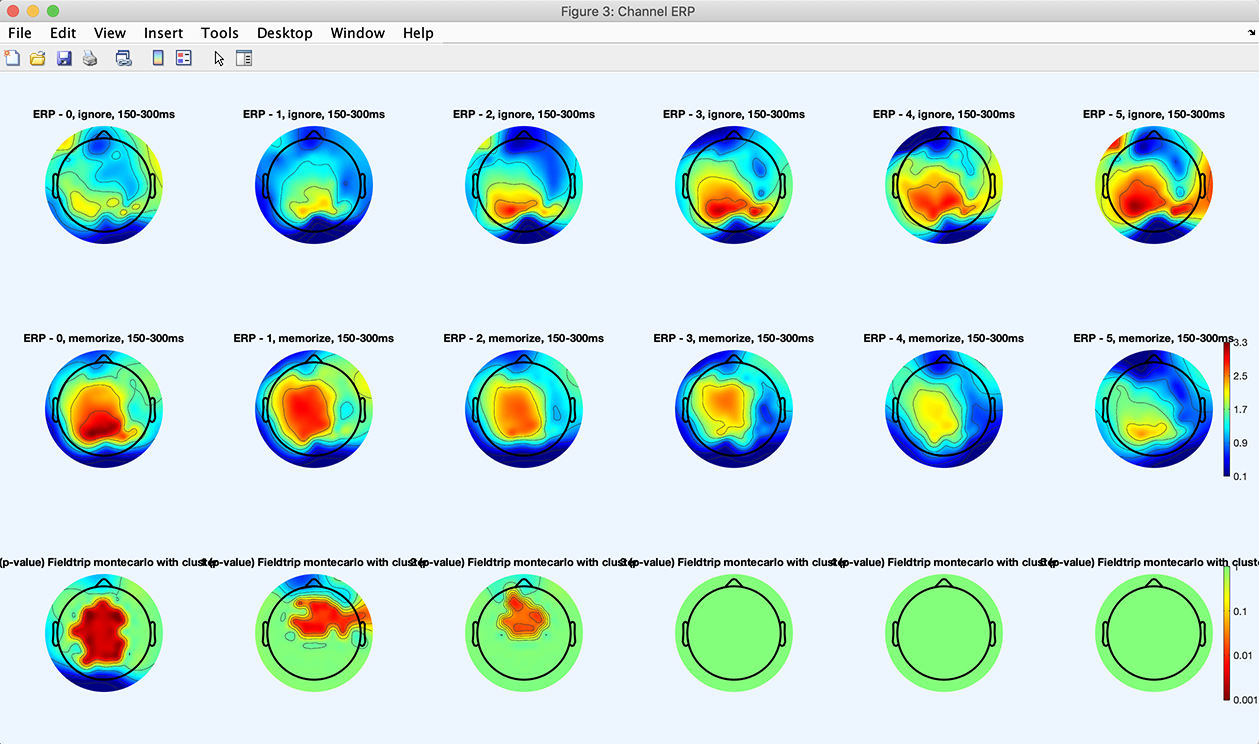This screenshot has height=744, width=1259.
Task: Select the "ERP - 1, memorize" scalp map
Action: click(314, 410)
